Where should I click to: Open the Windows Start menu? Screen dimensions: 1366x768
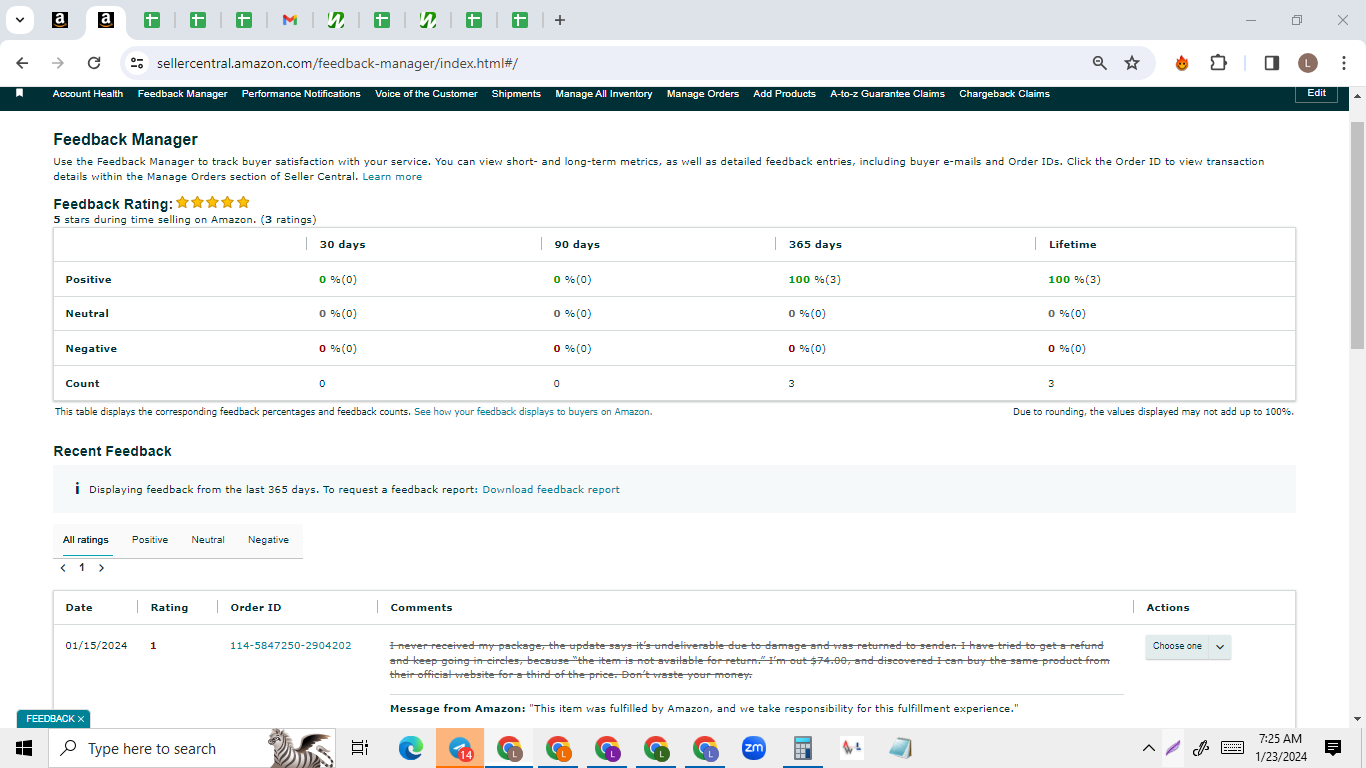[24, 748]
